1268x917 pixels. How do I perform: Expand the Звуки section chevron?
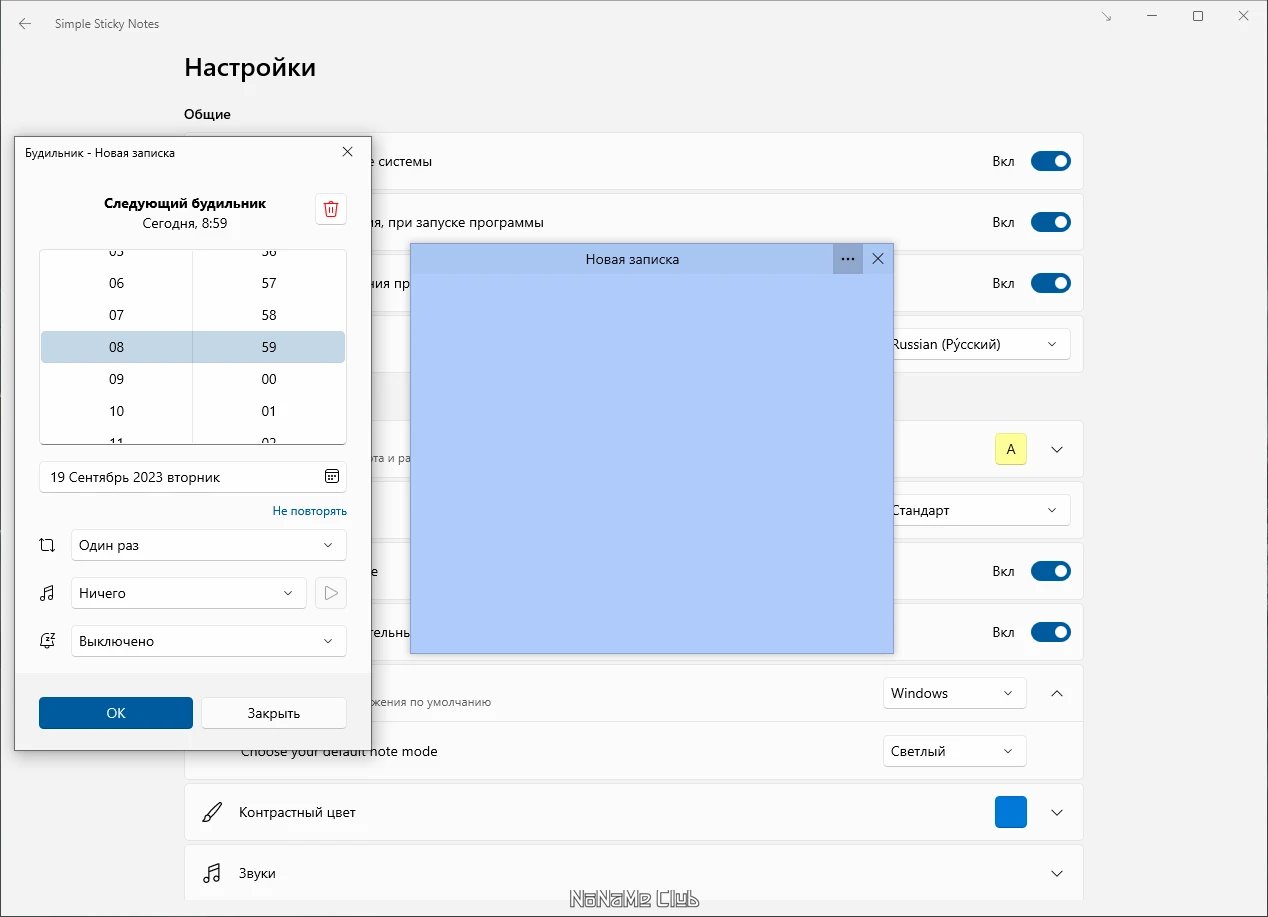tap(1057, 873)
